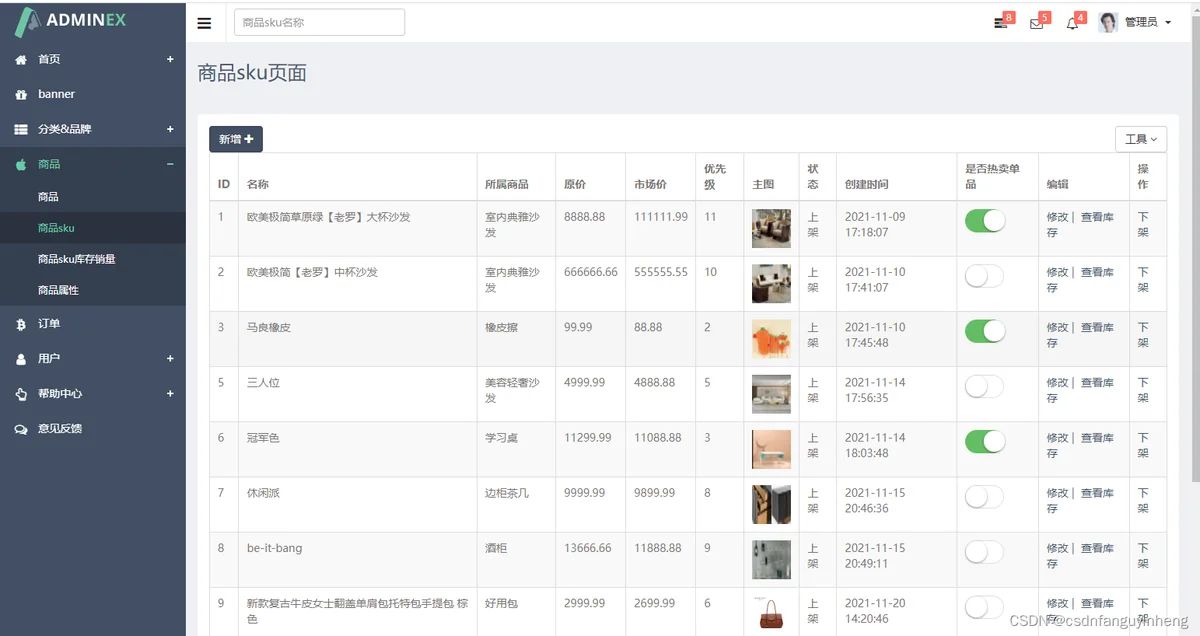
Task: Select 商品 submenu entry under 商品
Action: click(x=93, y=197)
